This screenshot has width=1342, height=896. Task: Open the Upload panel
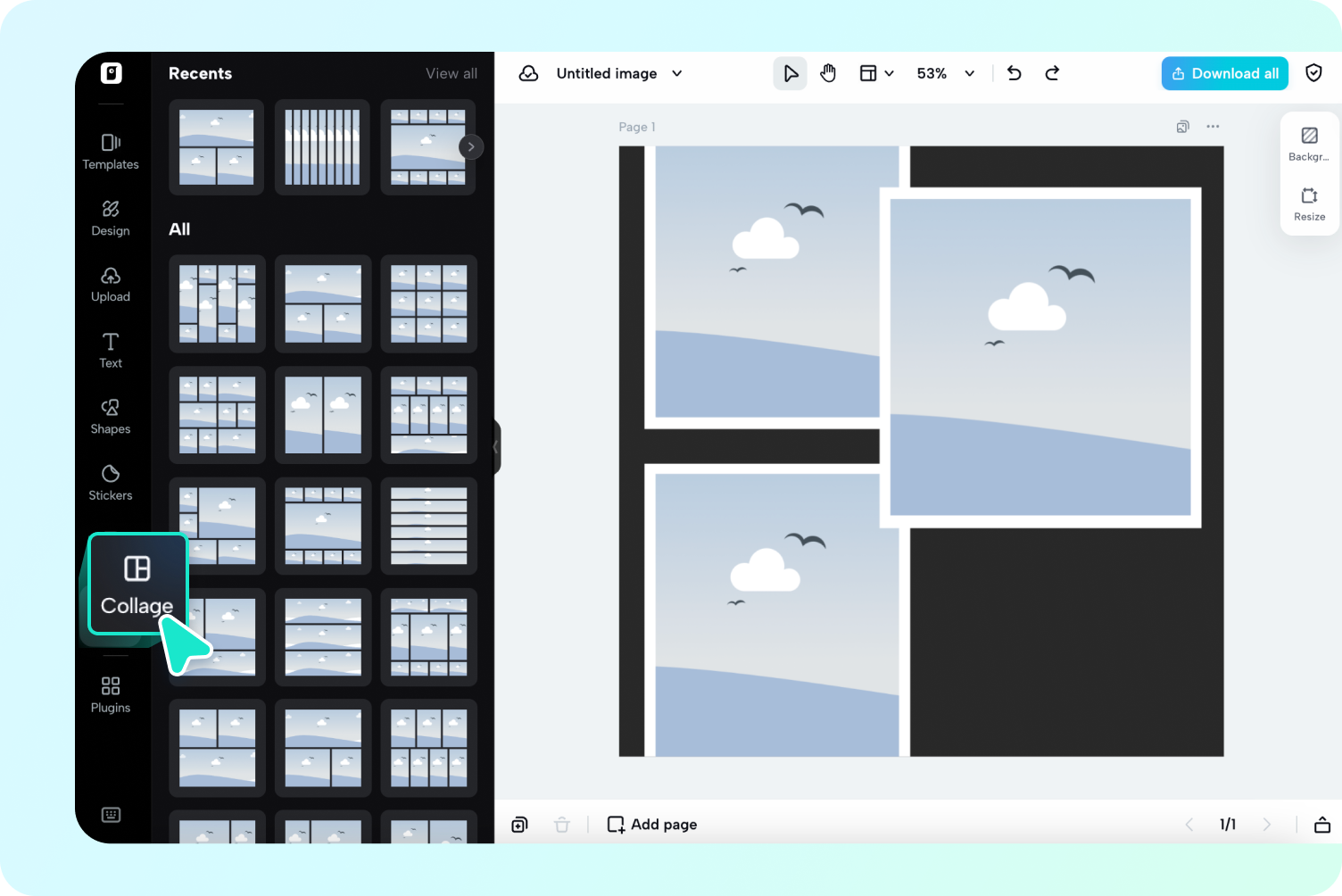(x=111, y=283)
